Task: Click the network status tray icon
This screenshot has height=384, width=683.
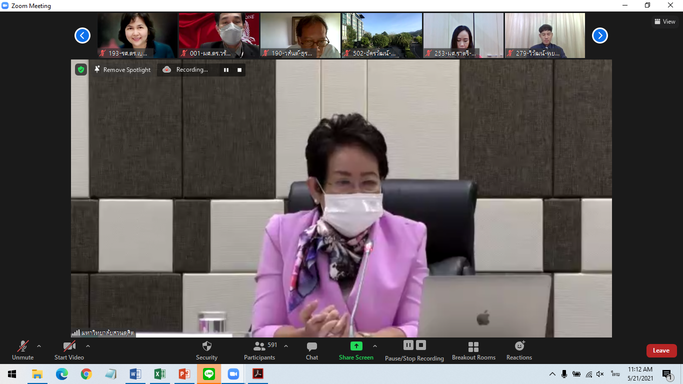Action: coord(588,374)
